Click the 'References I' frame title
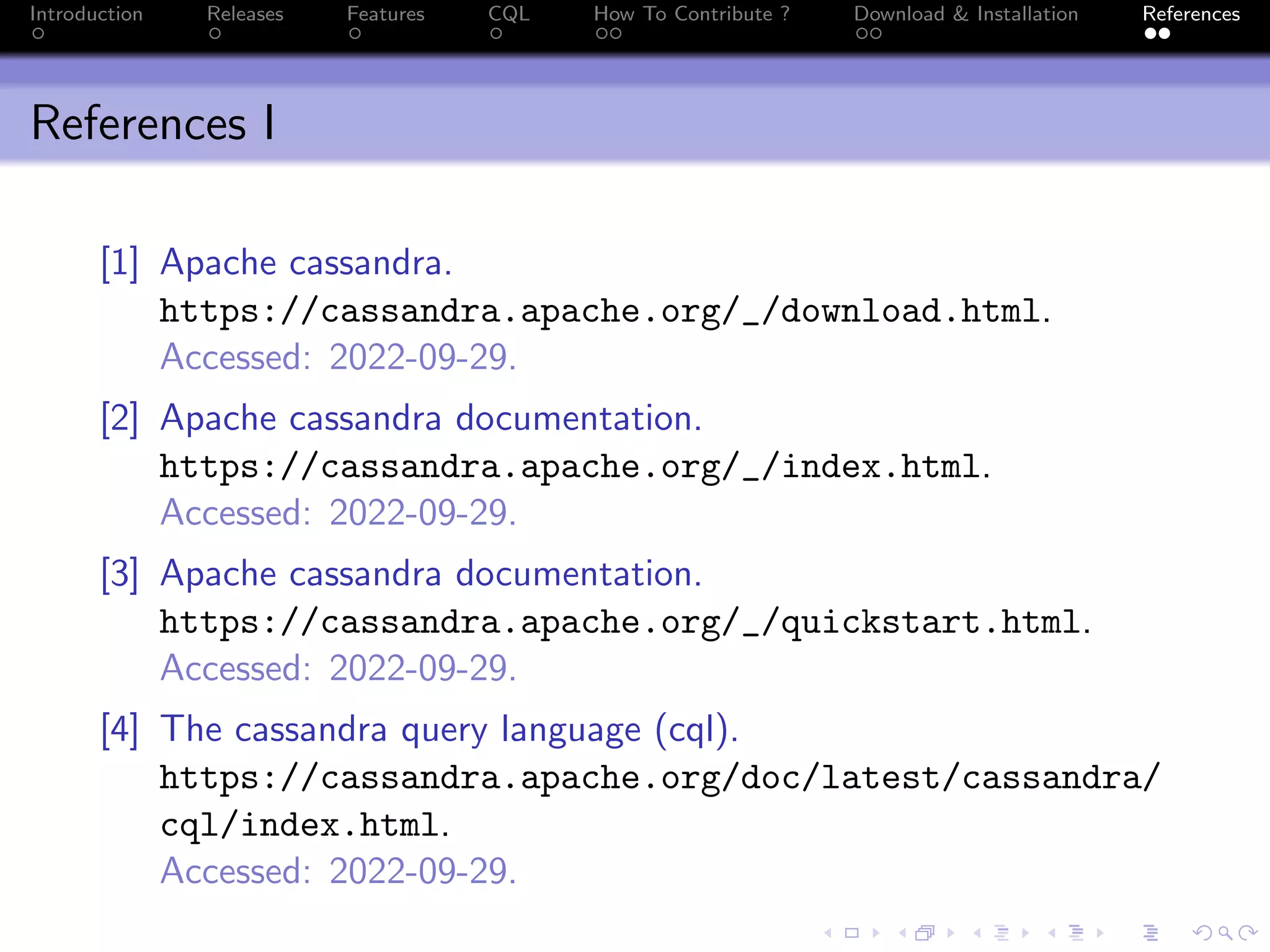This screenshot has height=952, width=1270. 153,123
